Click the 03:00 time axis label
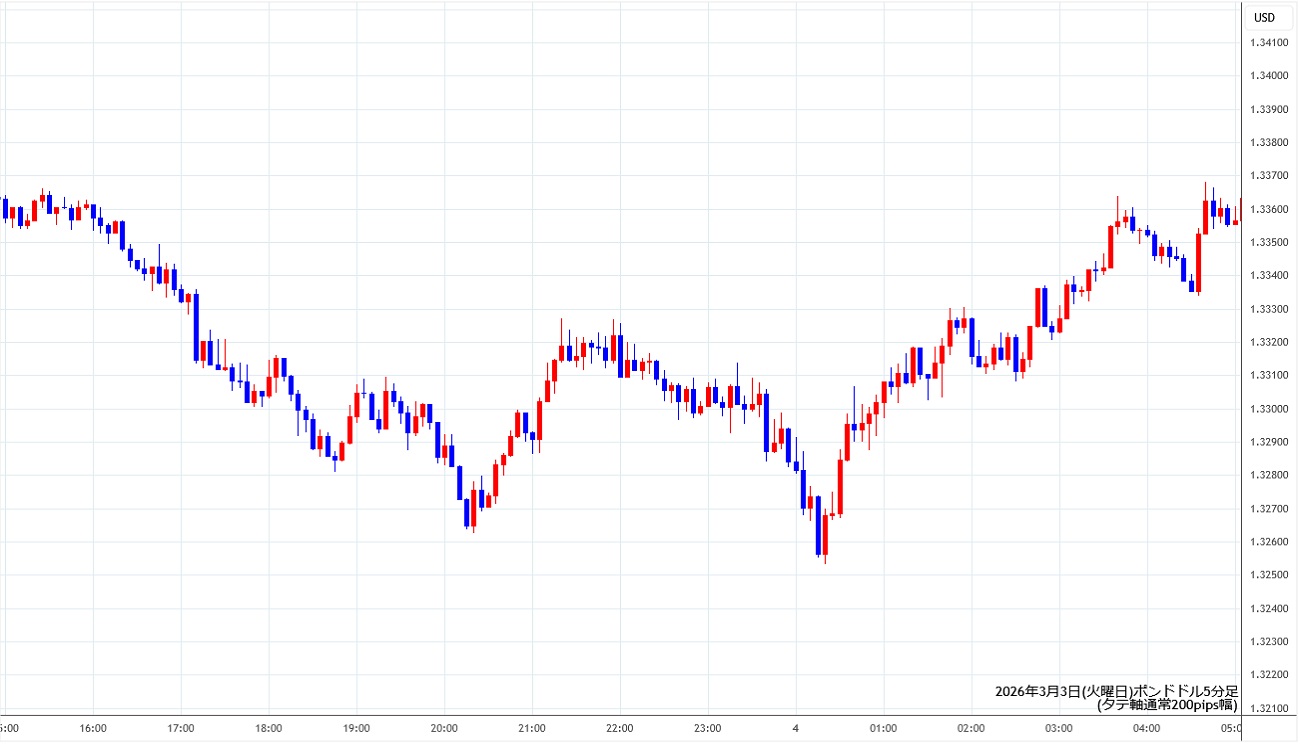Viewport: 1300px width, 745px height. 1059,728
